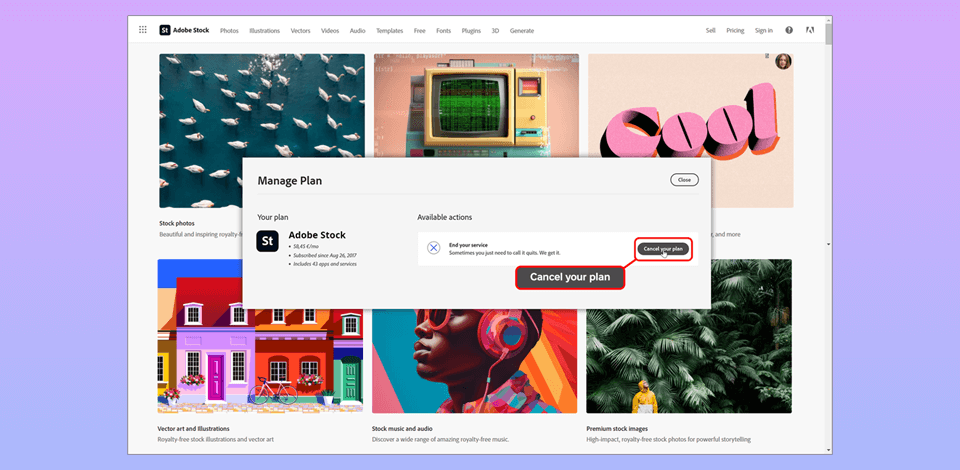
Task: Click the page vertical scrollbar thumb
Action: point(828,35)
